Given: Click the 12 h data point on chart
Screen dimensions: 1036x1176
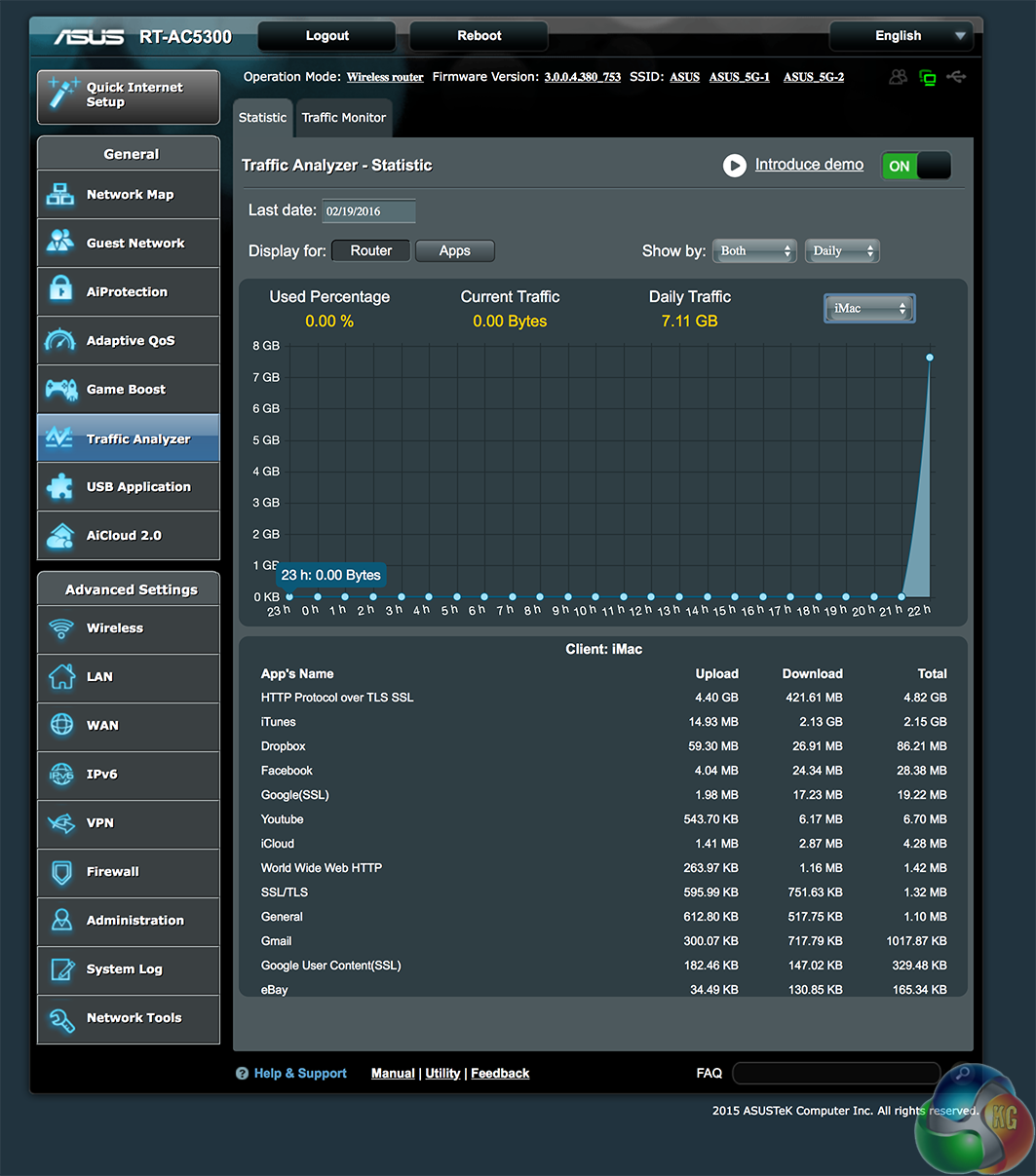Looking at the screenshot, I should (x=650, y=596).
